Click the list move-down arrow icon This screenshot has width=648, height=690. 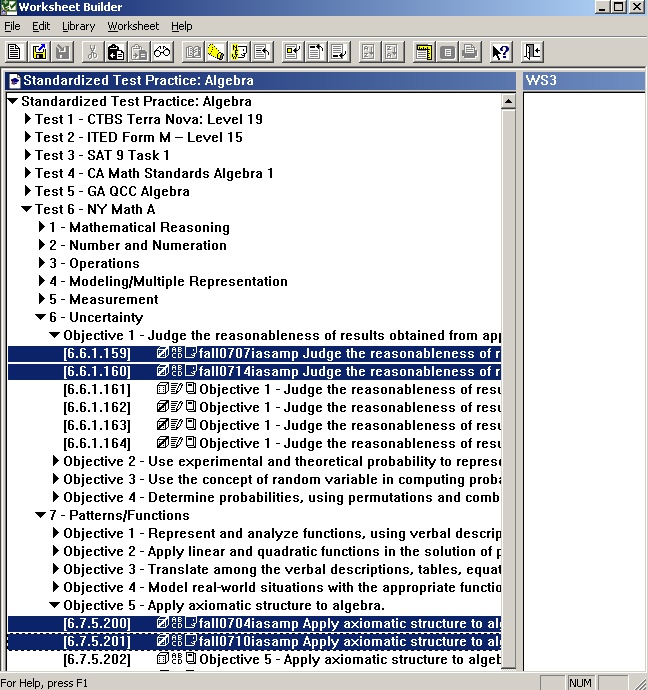339,52
